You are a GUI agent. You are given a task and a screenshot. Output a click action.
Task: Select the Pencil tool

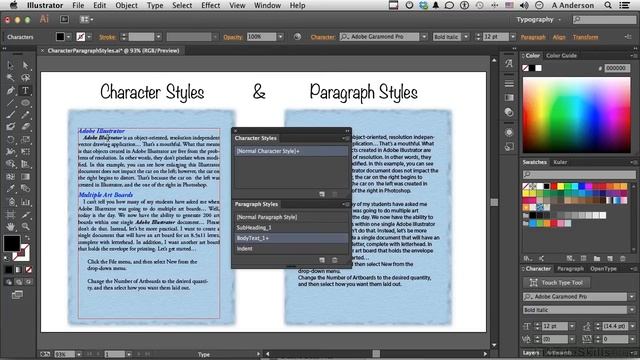(x=25, y=115)
